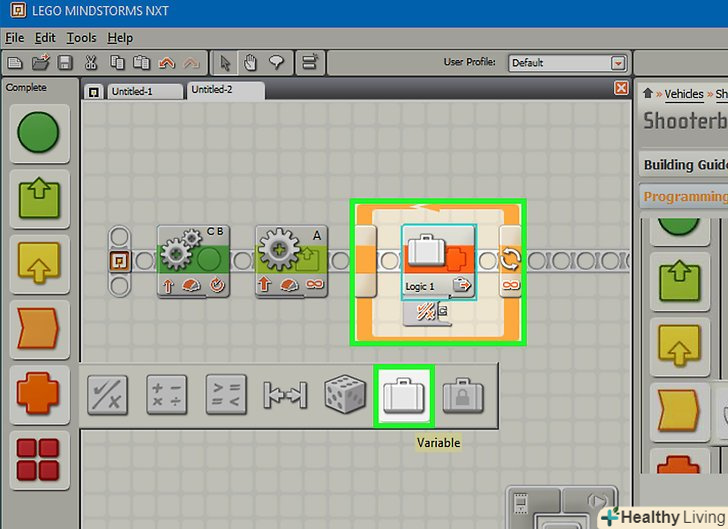Pick the Logic block from flyout

pyautogui.click(x=108, y=395)
